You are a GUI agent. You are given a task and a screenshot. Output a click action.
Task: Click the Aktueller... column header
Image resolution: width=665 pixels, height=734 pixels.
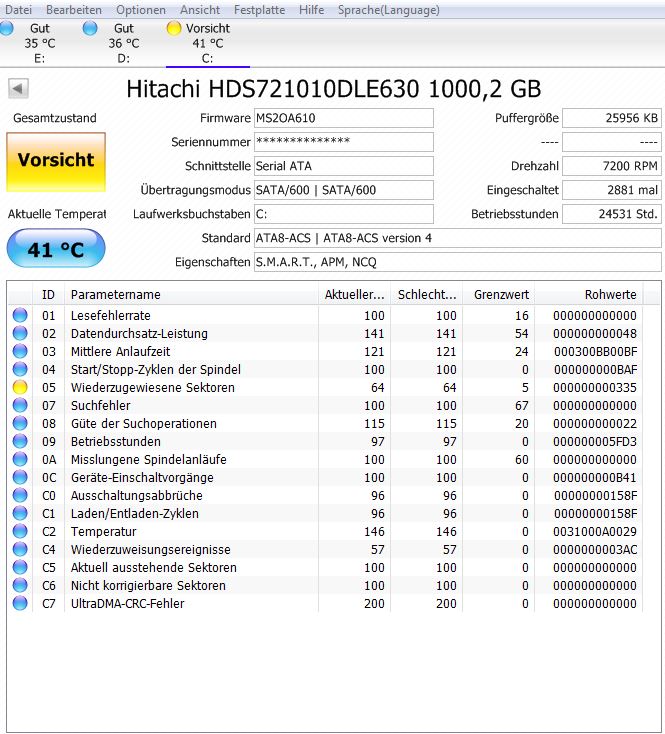tap(354, 294)
